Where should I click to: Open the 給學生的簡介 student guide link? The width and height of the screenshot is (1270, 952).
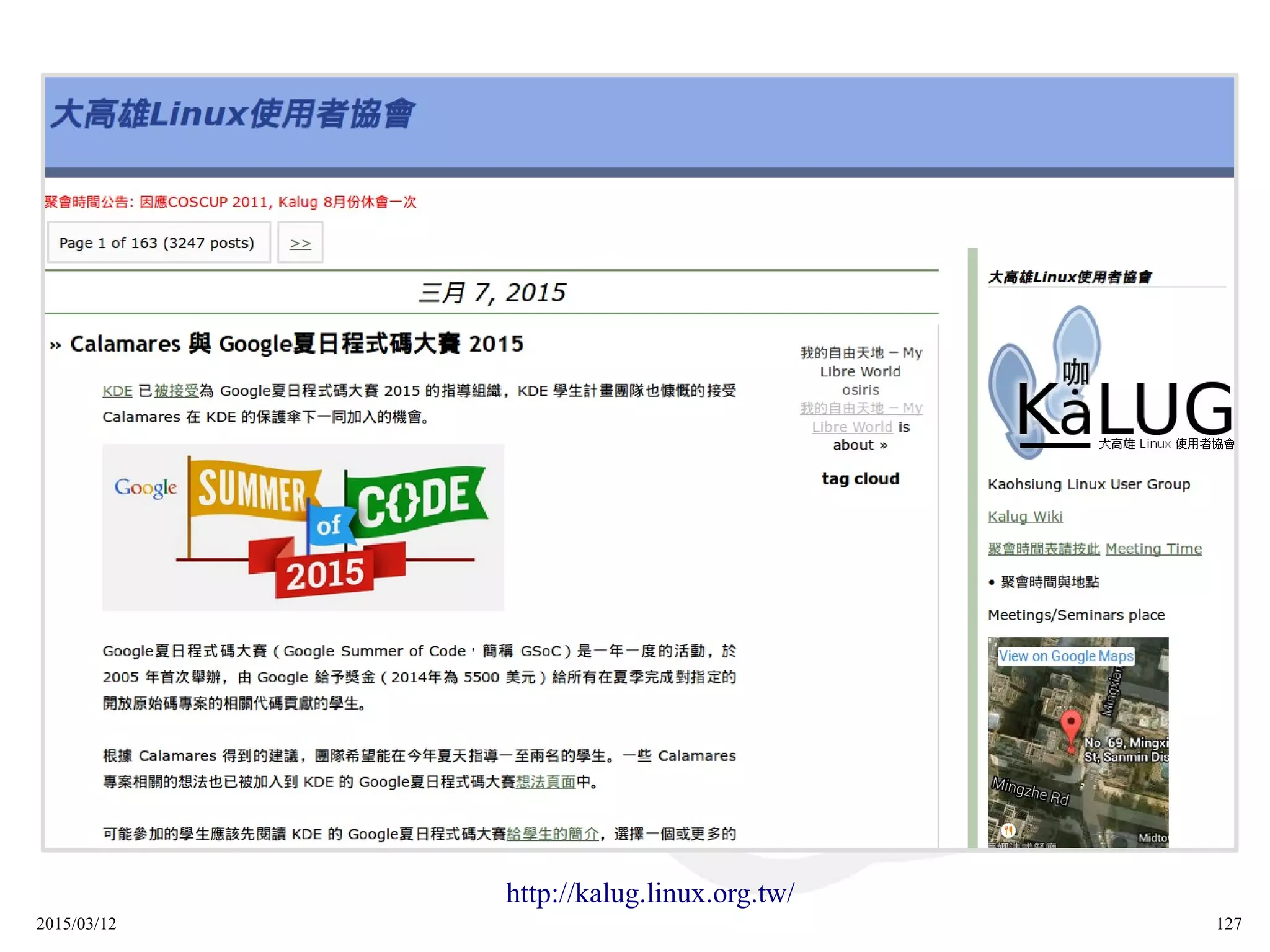(553, 834)
